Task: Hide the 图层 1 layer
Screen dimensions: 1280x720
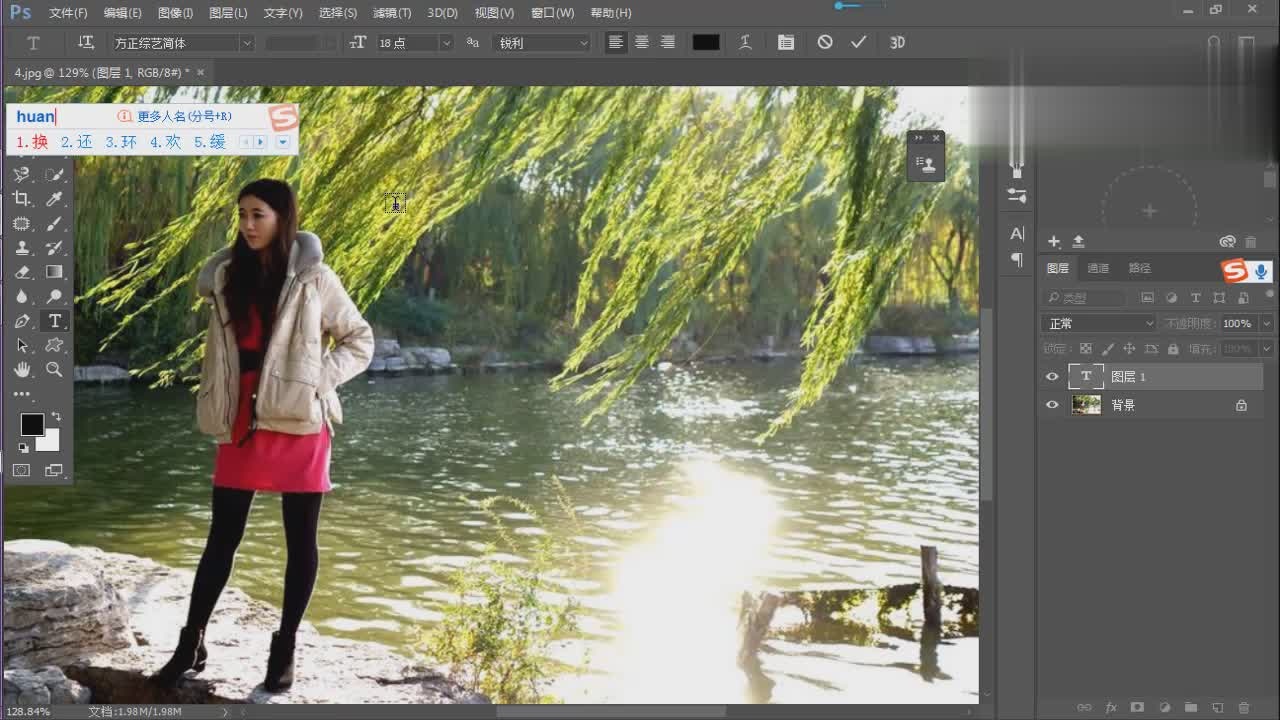Action: [1052, 377]
